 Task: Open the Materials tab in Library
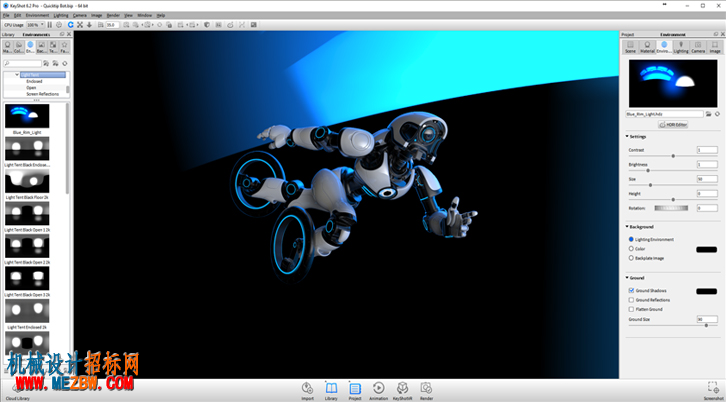tap(7, 47)
